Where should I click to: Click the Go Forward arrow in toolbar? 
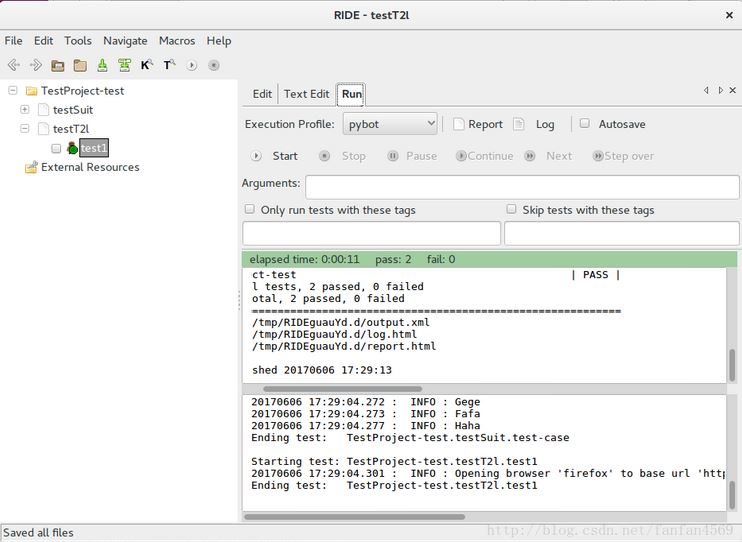point(36,65)
